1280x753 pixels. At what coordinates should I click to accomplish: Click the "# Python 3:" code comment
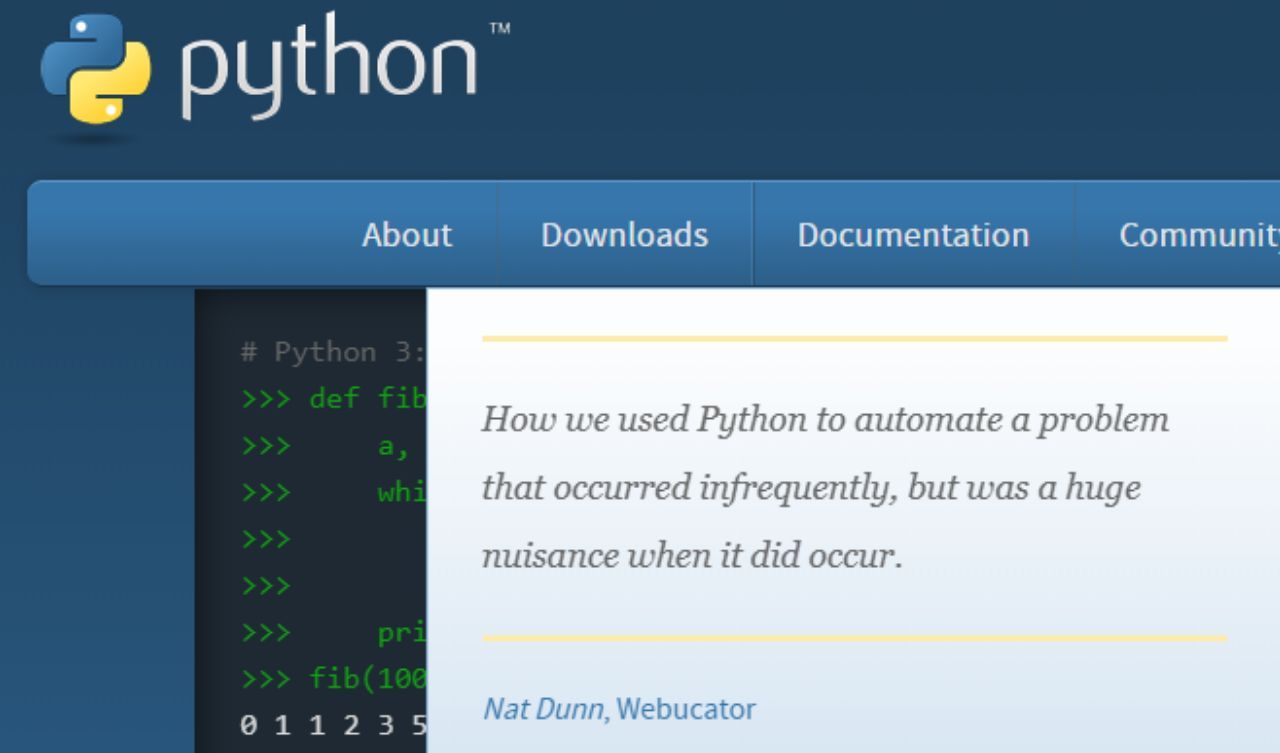click(x=334, y=352)
